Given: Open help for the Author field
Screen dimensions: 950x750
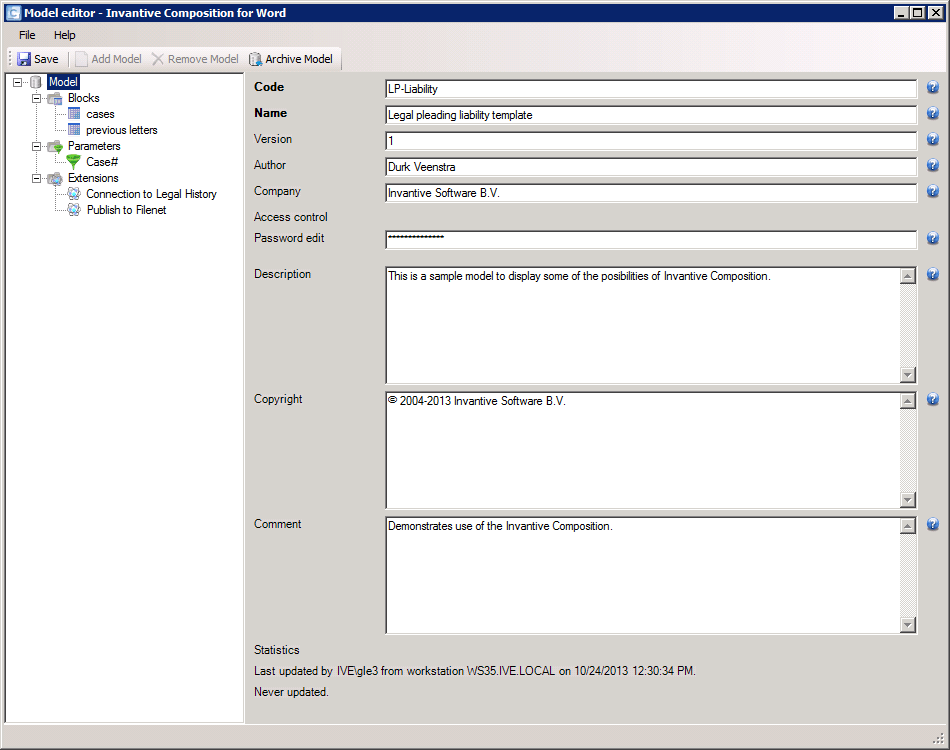Looking at the screenshot, I should pyautogui.click(x=932, y=165).
